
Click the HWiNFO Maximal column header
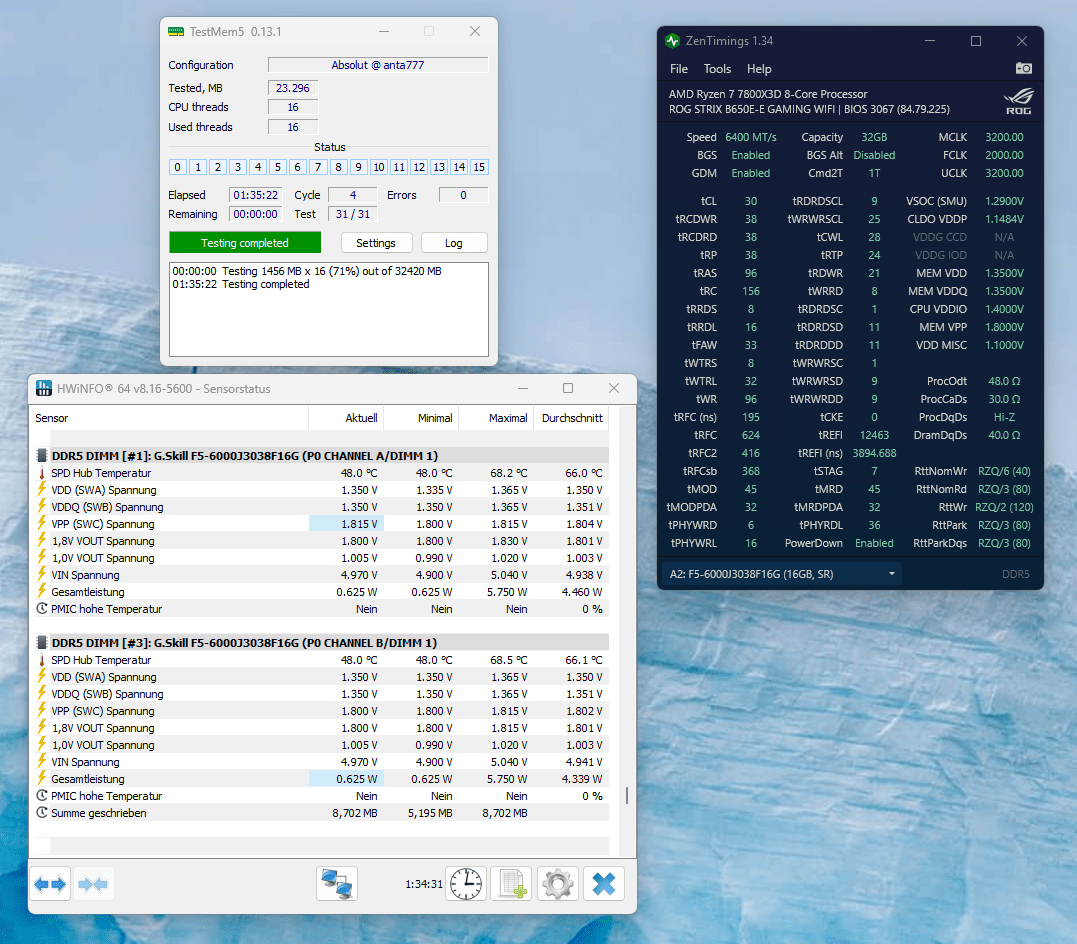497,418
